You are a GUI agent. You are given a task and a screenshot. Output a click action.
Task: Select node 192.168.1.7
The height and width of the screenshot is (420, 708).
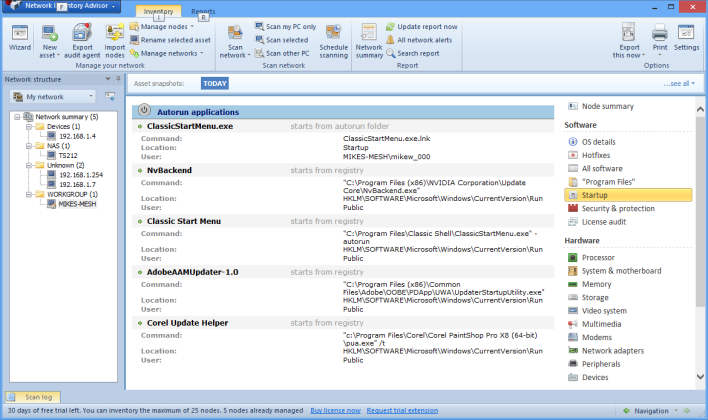[x=77, y=185]
